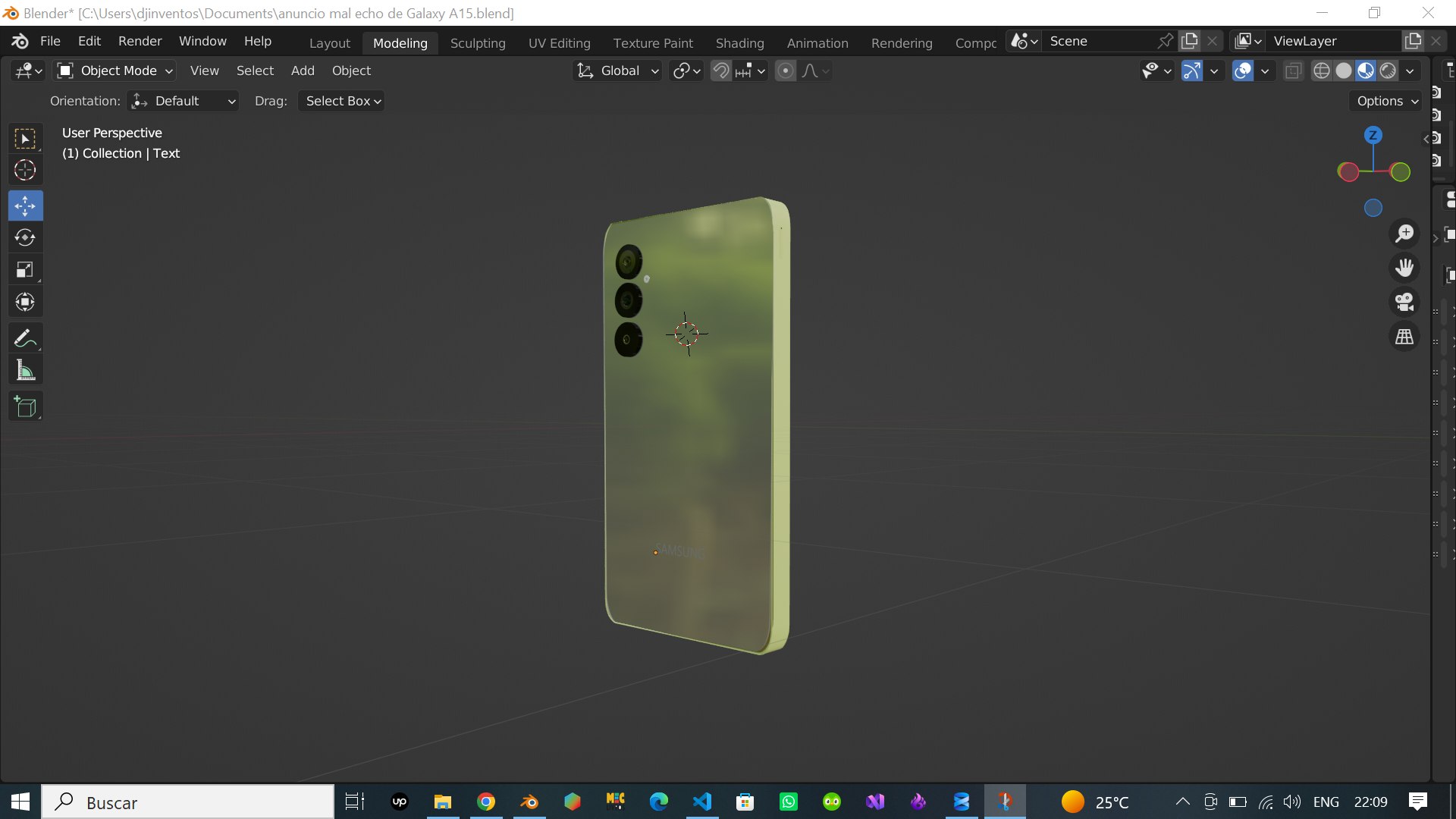
Task: Click the Windows taskbar search box
Action: [x=187, y=802]
